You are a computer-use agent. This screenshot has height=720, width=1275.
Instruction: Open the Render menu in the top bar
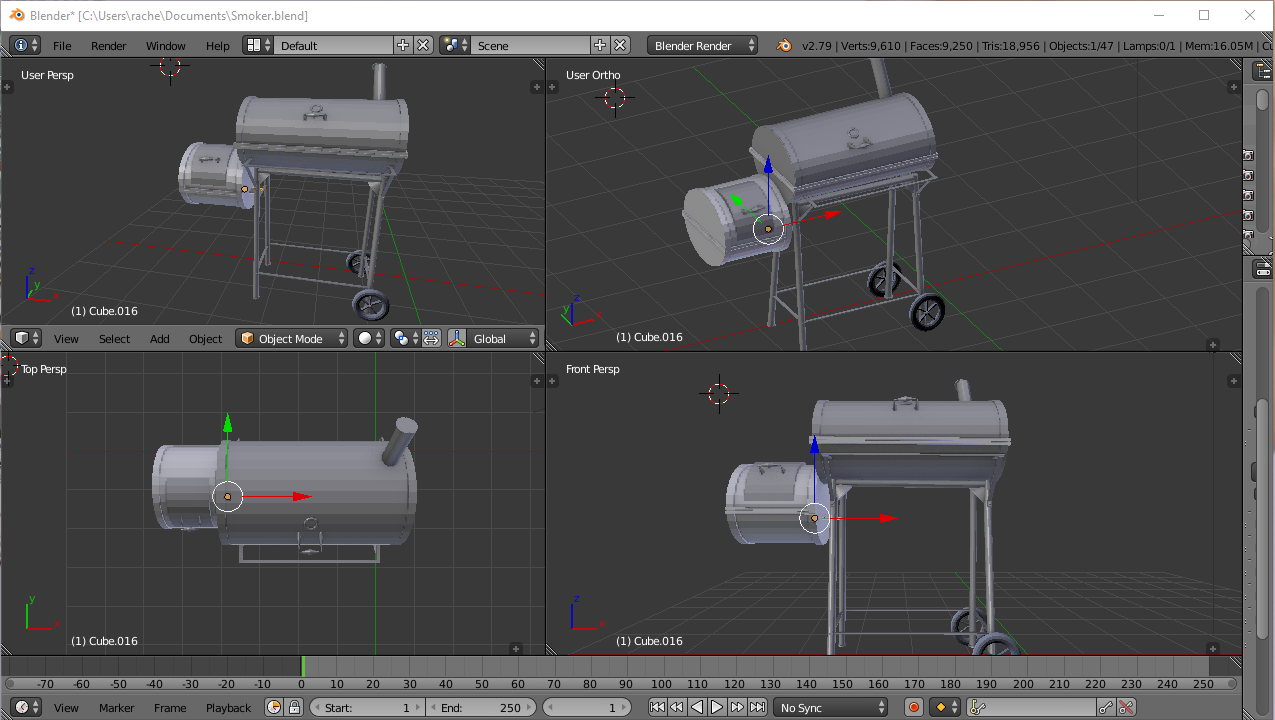click(x=108, y=45)
